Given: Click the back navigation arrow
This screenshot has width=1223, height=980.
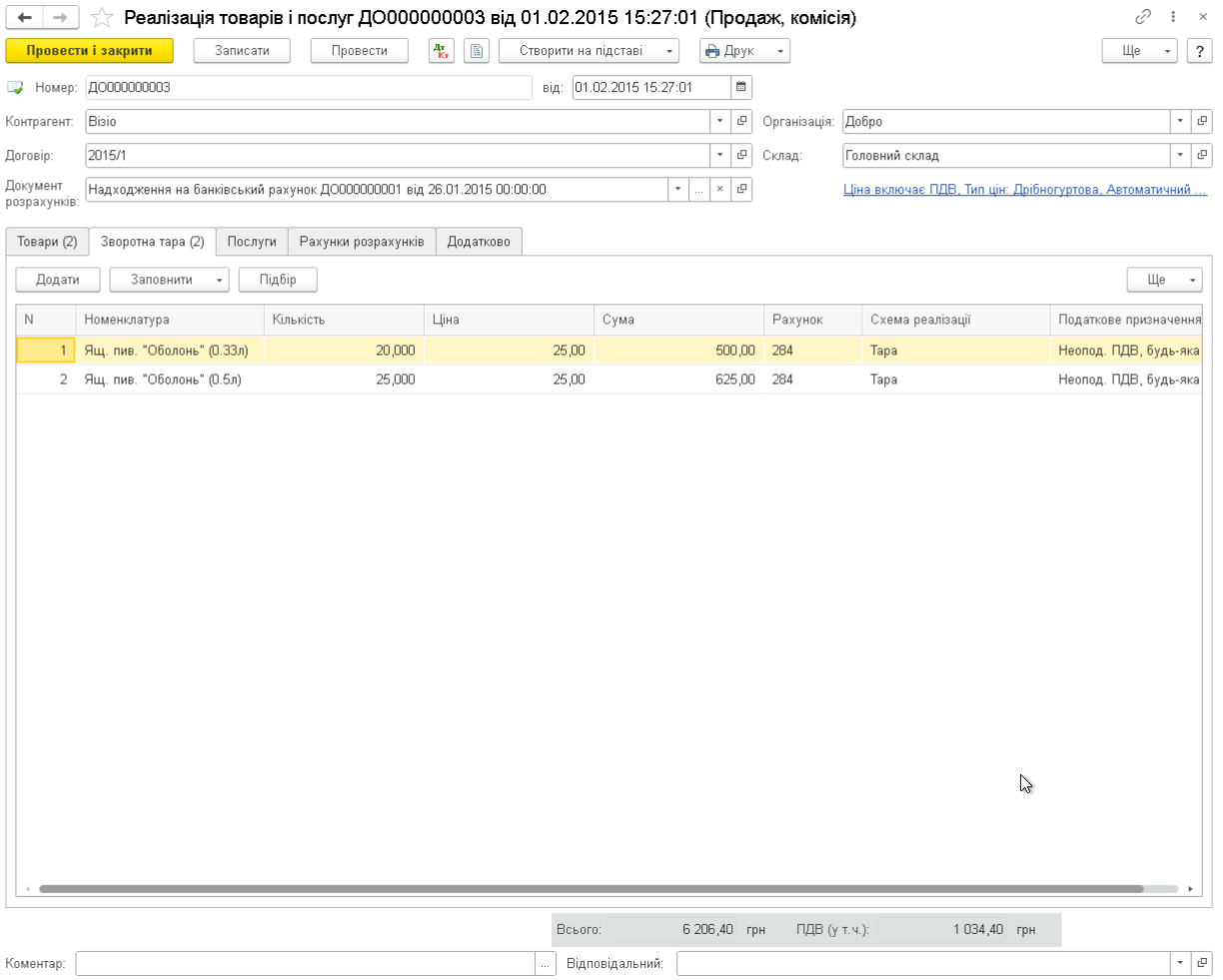Looking at the screenshot, I should 25,18.
